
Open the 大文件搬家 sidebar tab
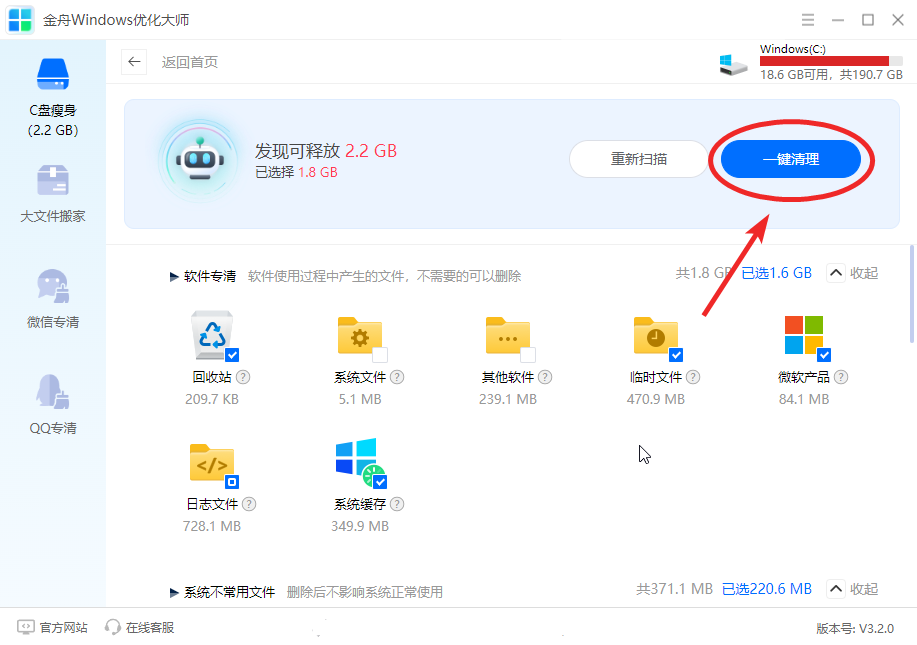pyautogui.click(x=53, y=195)
